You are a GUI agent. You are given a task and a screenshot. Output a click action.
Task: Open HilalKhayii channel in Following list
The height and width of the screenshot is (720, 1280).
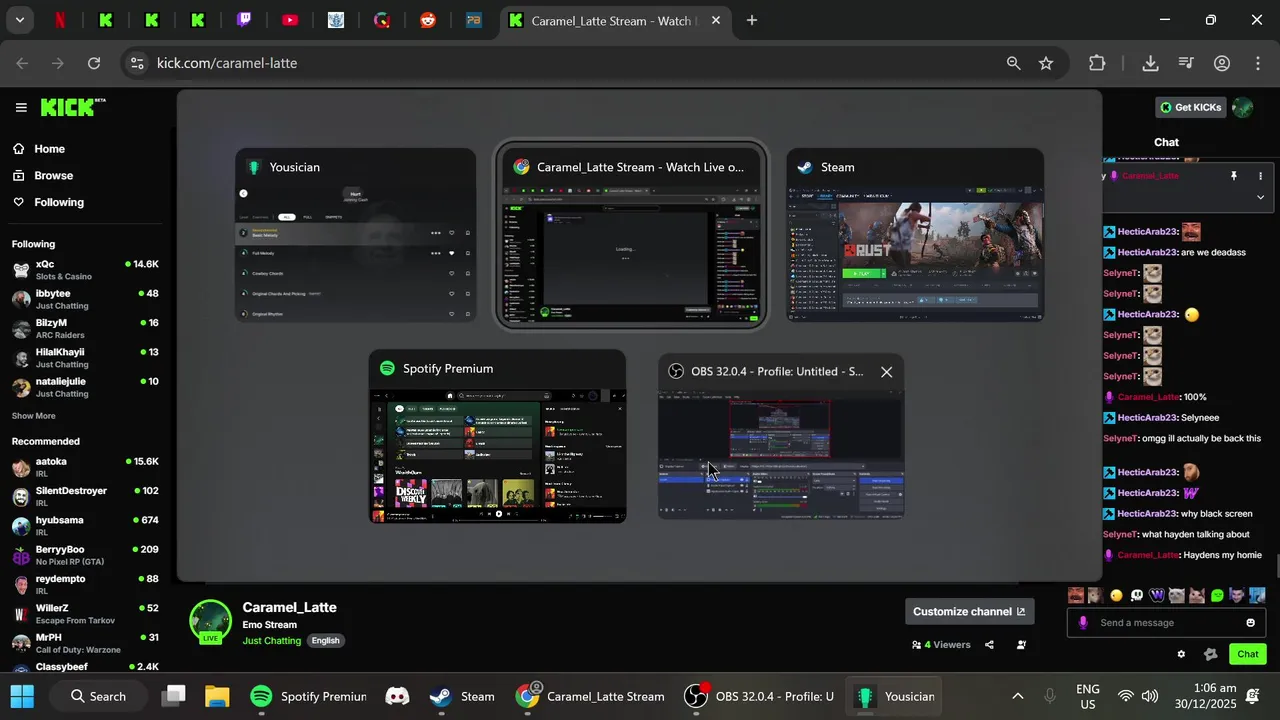coord(85,358)
